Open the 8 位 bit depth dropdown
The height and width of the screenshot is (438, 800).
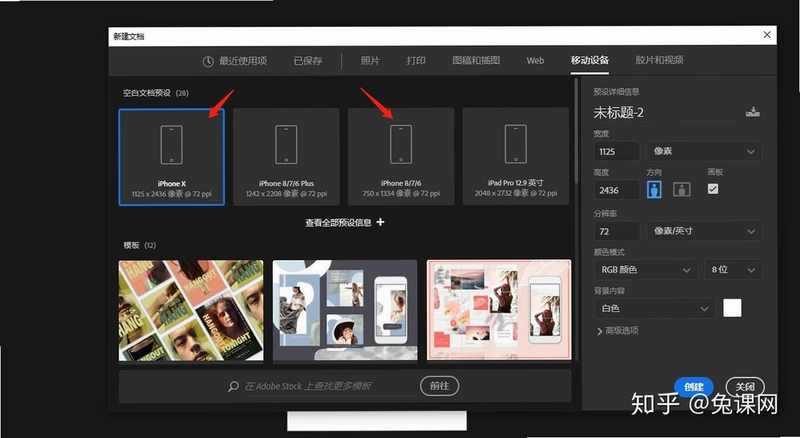click(x=733, y=270)
